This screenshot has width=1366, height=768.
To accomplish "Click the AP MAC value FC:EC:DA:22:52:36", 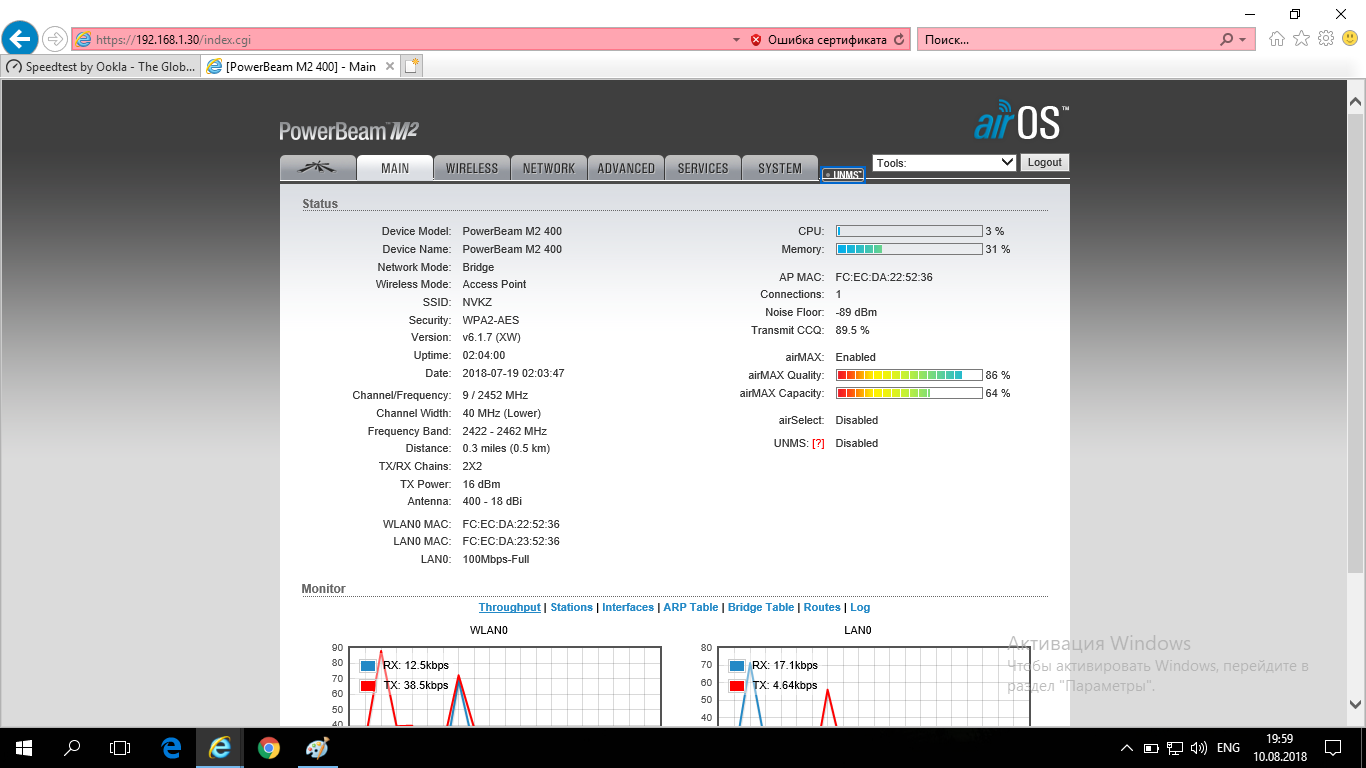I will 884,277.
